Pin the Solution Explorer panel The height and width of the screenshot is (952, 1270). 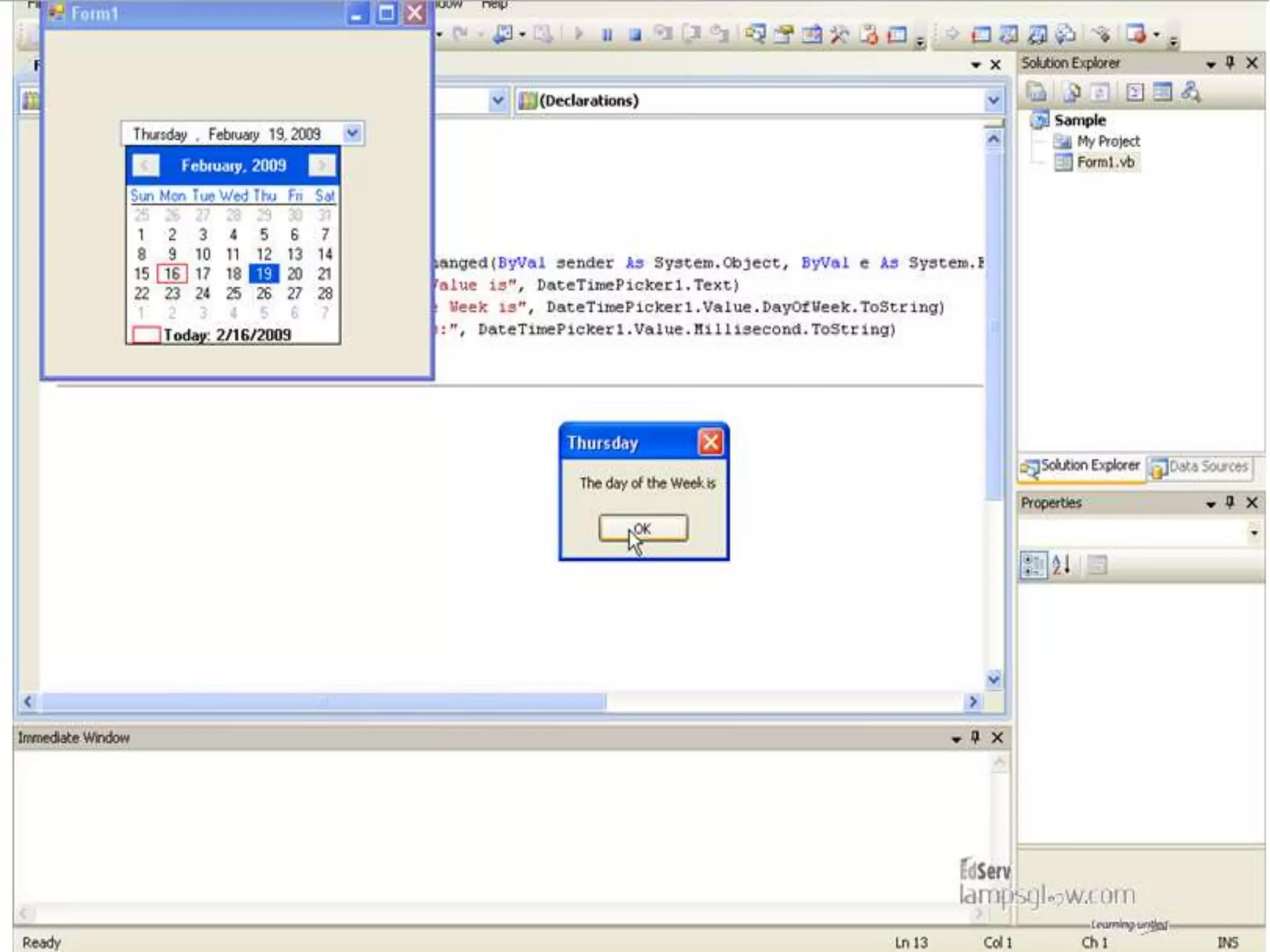(1230, 63)
